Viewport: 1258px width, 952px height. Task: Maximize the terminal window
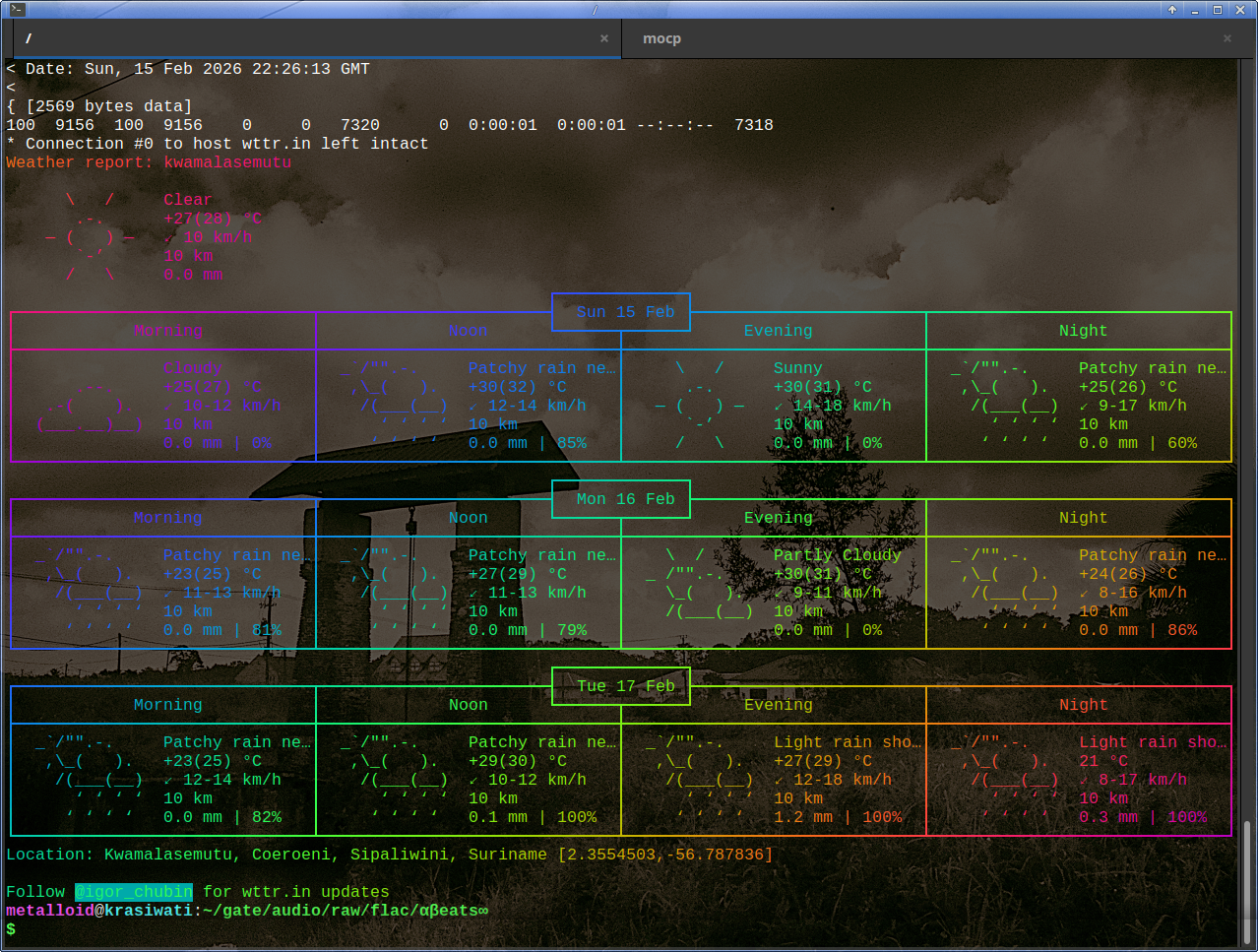click(x=1218, y=10)
